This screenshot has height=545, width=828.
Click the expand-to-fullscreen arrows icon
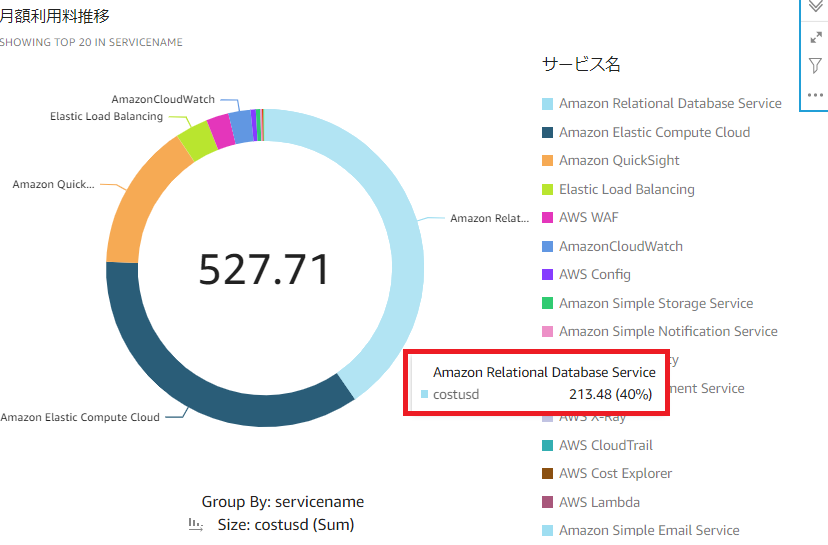816,37
